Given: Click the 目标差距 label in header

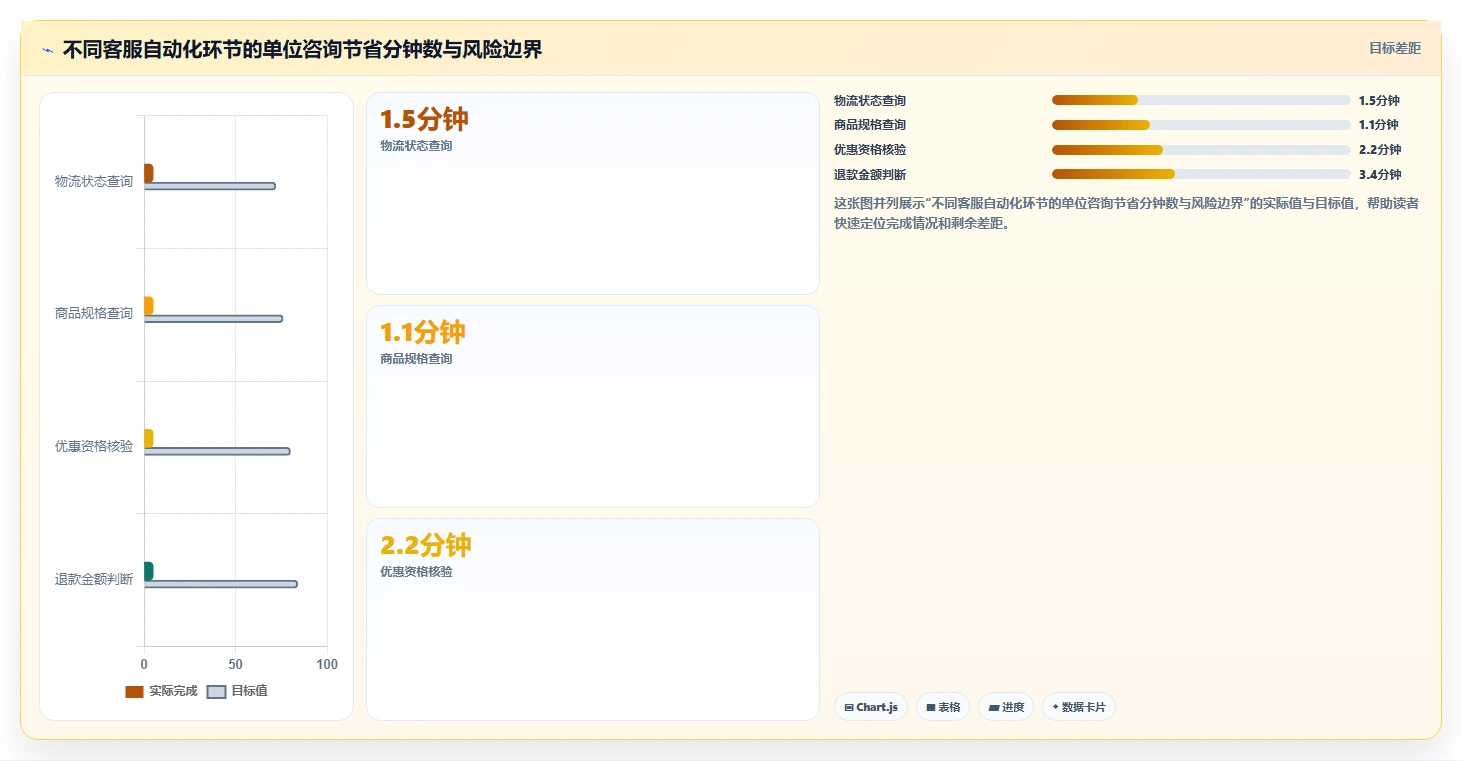Looking at the screenshot, I should [1395, 48].
